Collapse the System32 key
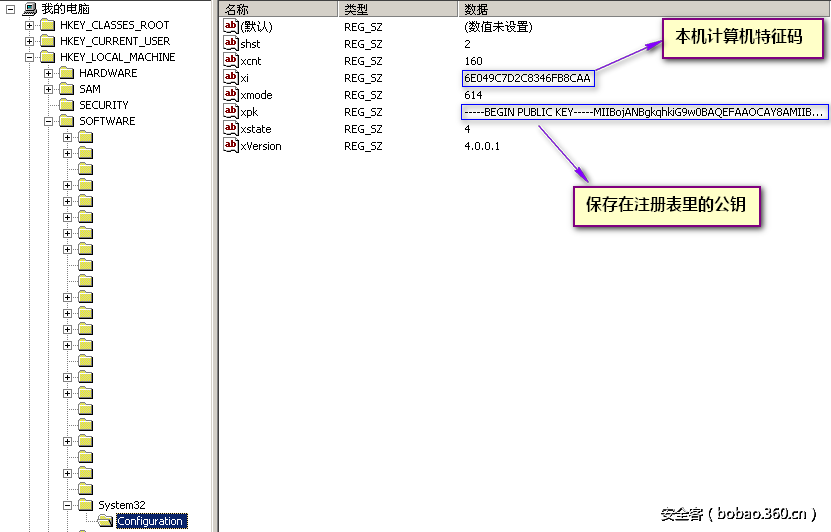 [x=67, y=505]
